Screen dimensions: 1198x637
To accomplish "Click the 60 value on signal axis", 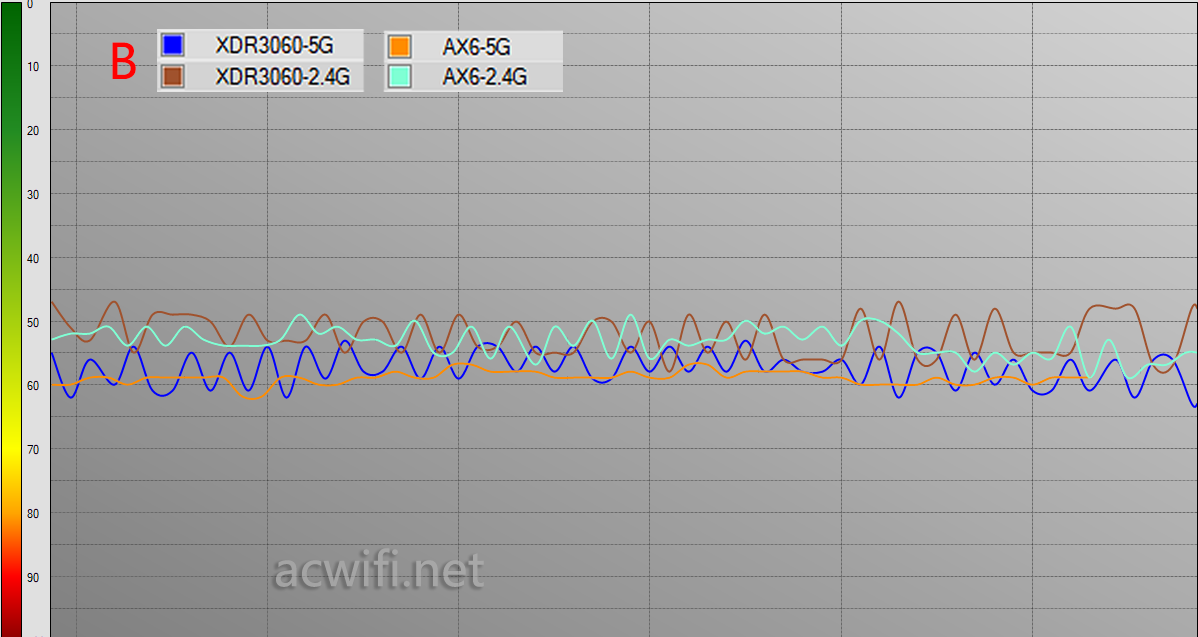I will 33,386.
